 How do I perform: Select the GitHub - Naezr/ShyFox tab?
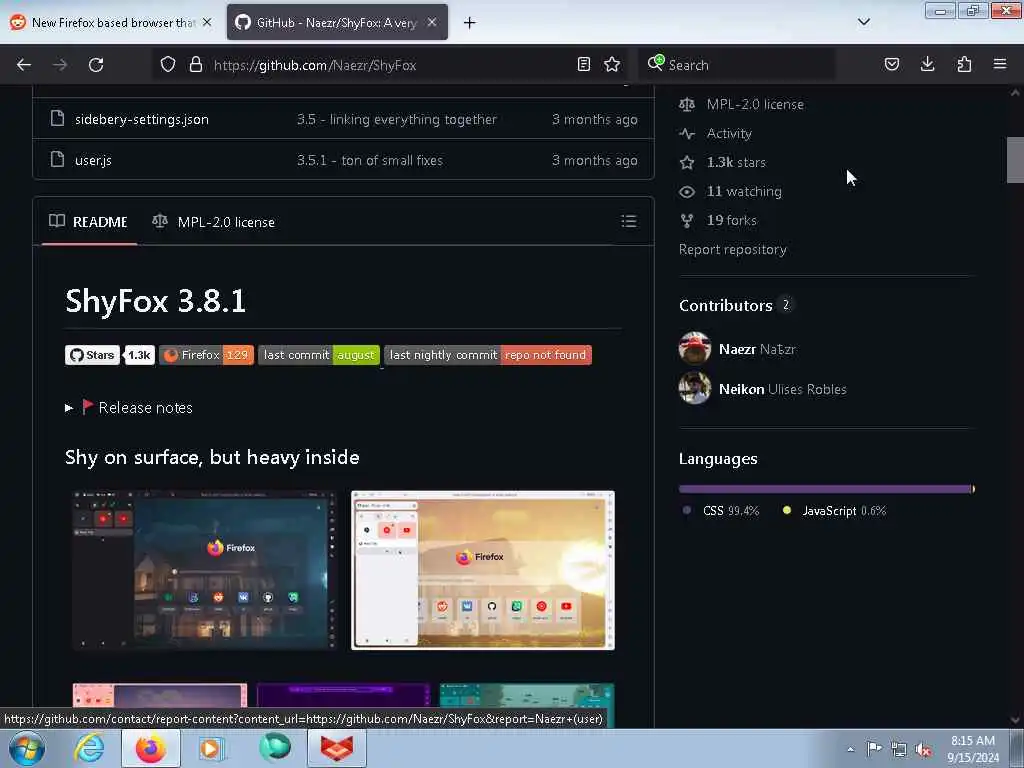(337, 23)
